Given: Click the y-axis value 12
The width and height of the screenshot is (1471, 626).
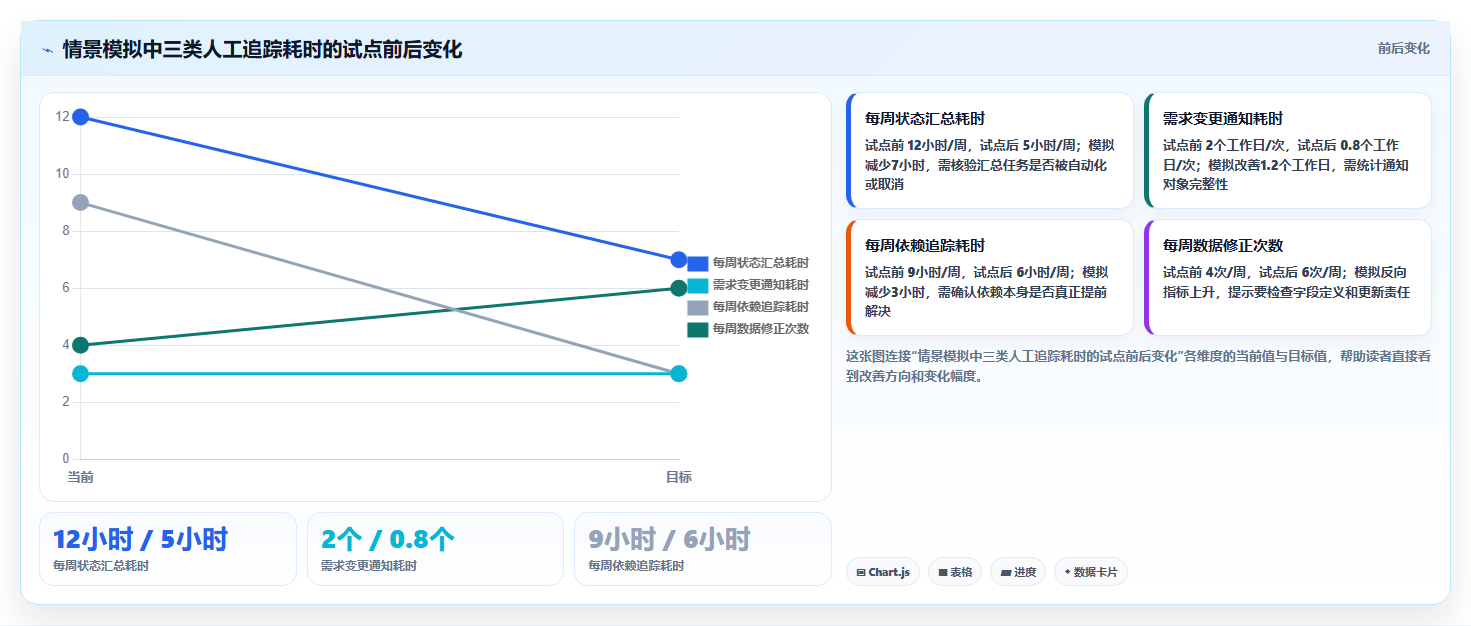Looking at the screenshot, I should 63,117.
